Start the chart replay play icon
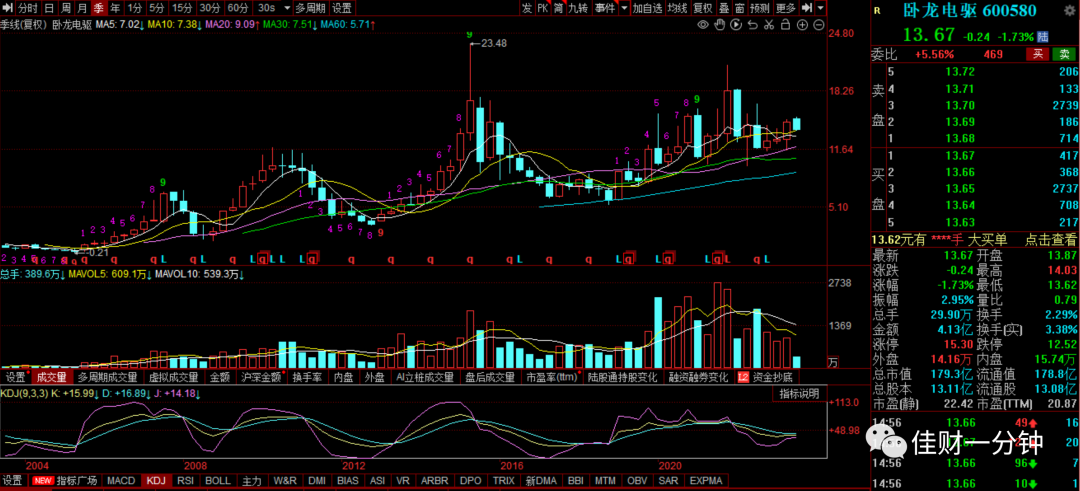1080x491 pixels. click(736, 25)
